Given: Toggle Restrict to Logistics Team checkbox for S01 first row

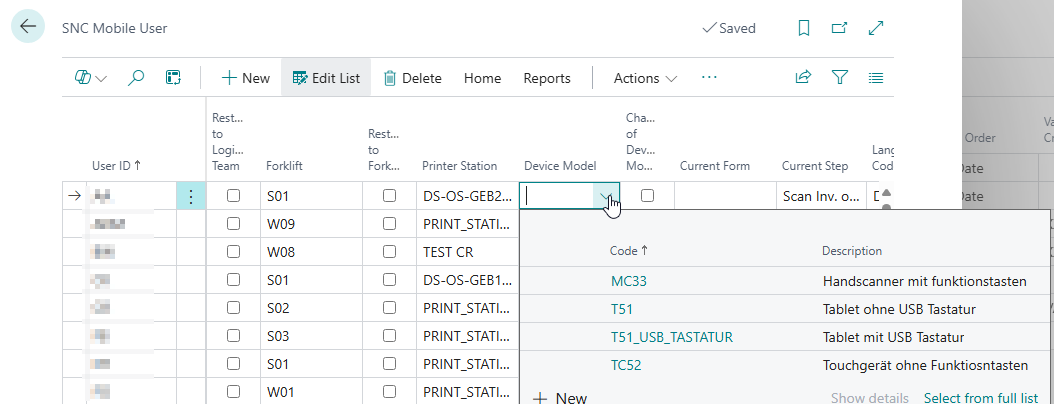Looking at the screenshot, I should (233, 197).
